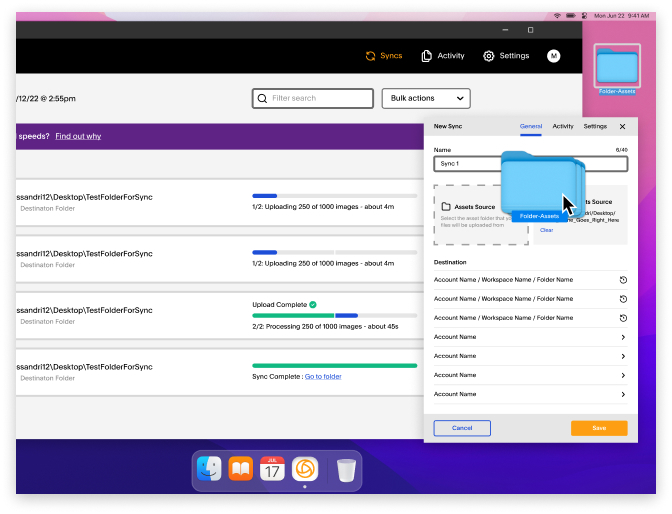Click the battery icon in menu bar
This screenshot has height=514, width=672.
571,16
